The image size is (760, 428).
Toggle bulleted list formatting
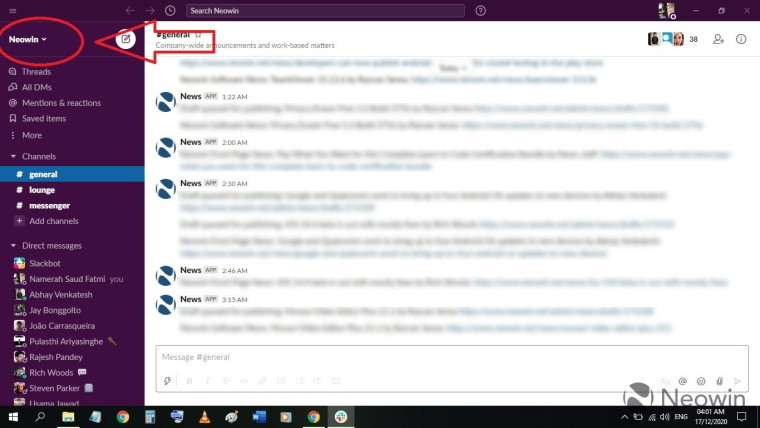coord(300,381)
